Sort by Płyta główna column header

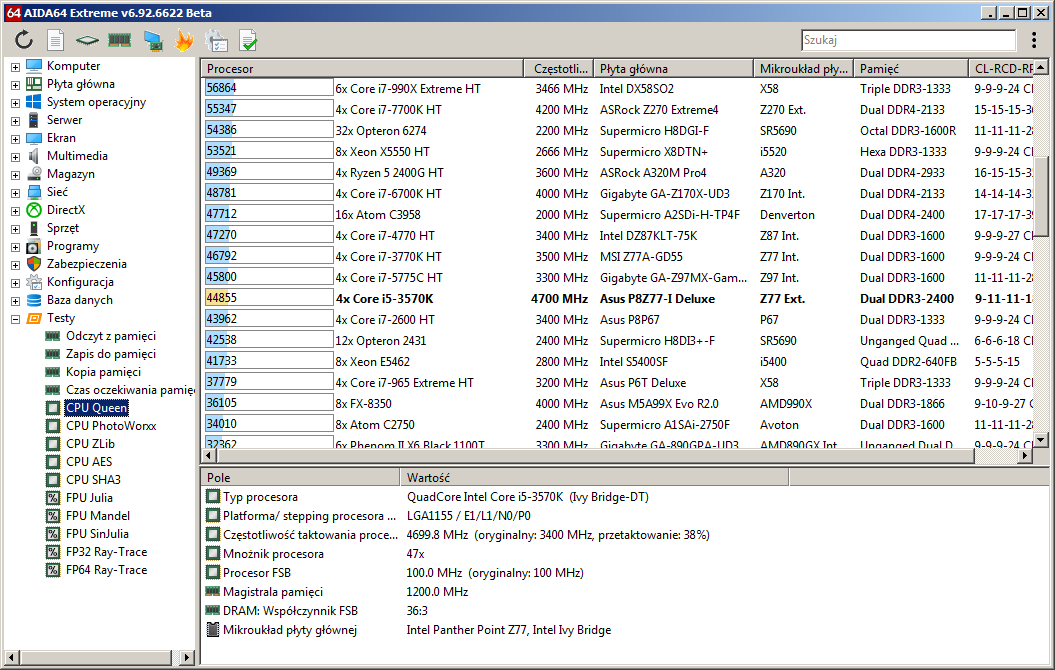(673, 69)
